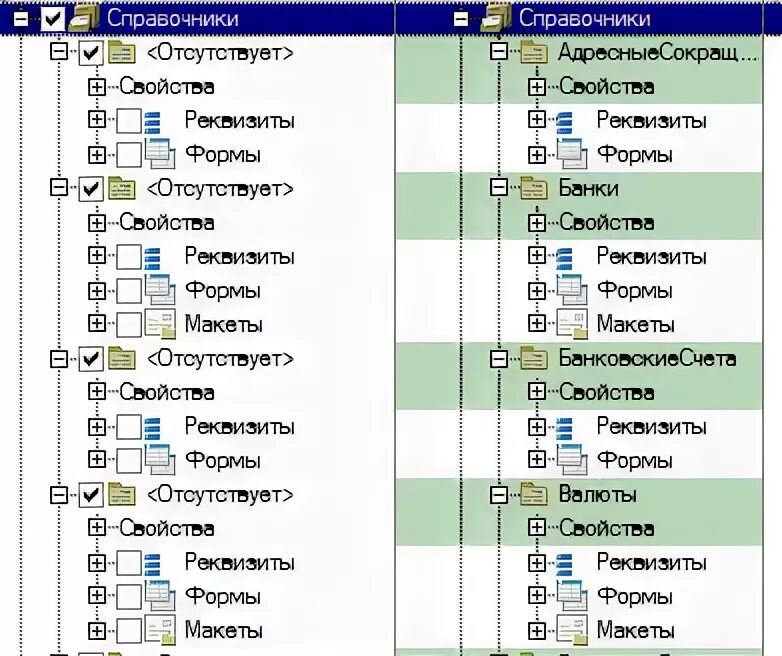Expand Макеты under Банки in the right pane

[x=537, y=323]
